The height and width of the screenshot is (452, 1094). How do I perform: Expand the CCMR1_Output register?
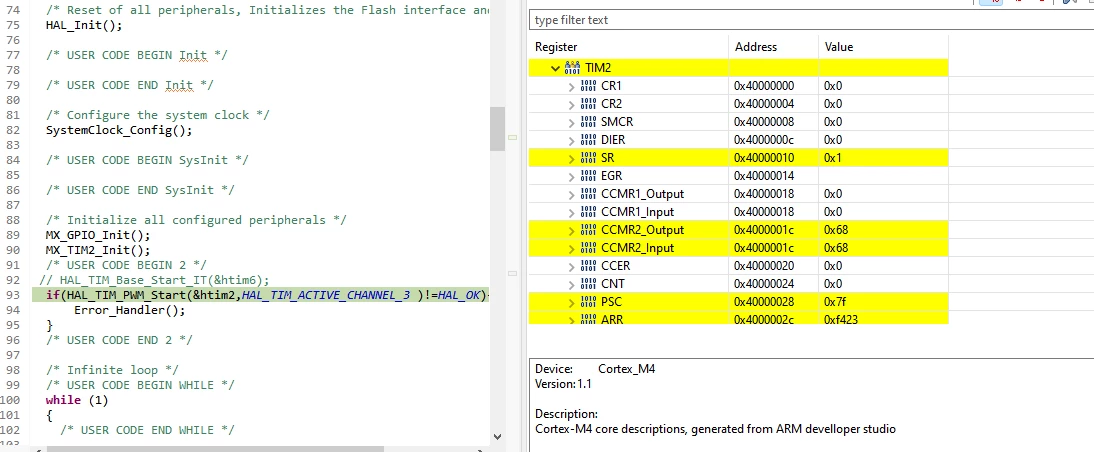coord(572,195)
